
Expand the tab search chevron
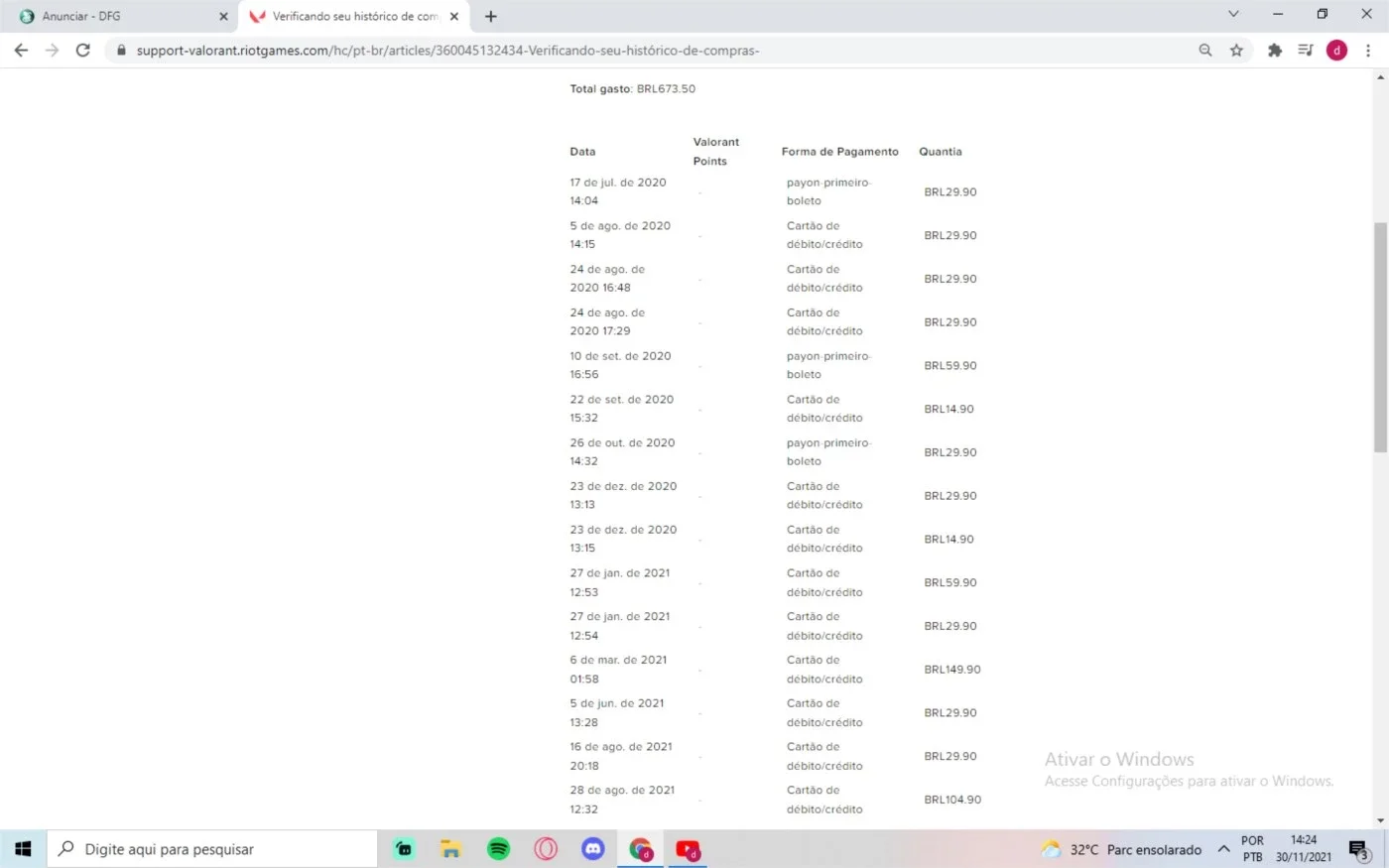1233,14
